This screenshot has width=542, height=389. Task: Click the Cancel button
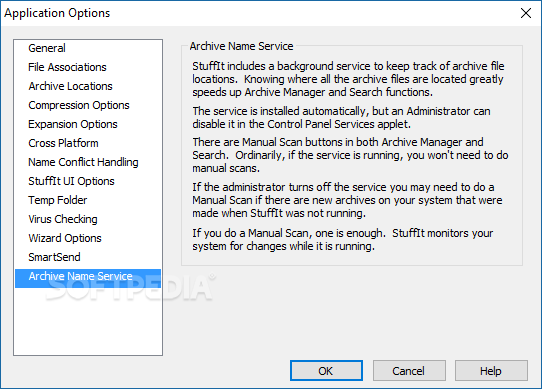click(x=409, y=371)
